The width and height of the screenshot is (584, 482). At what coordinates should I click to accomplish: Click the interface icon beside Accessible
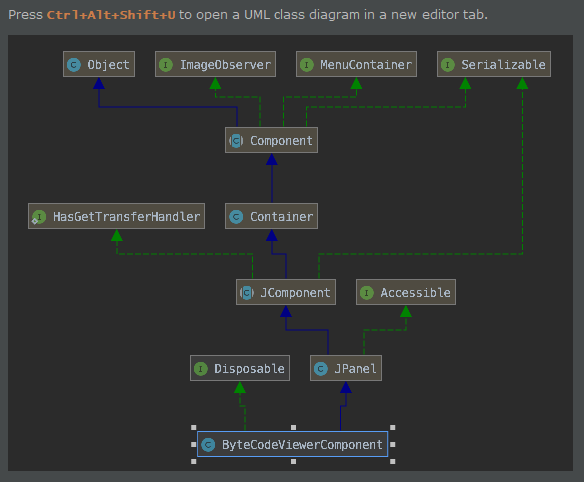[367, 293]
